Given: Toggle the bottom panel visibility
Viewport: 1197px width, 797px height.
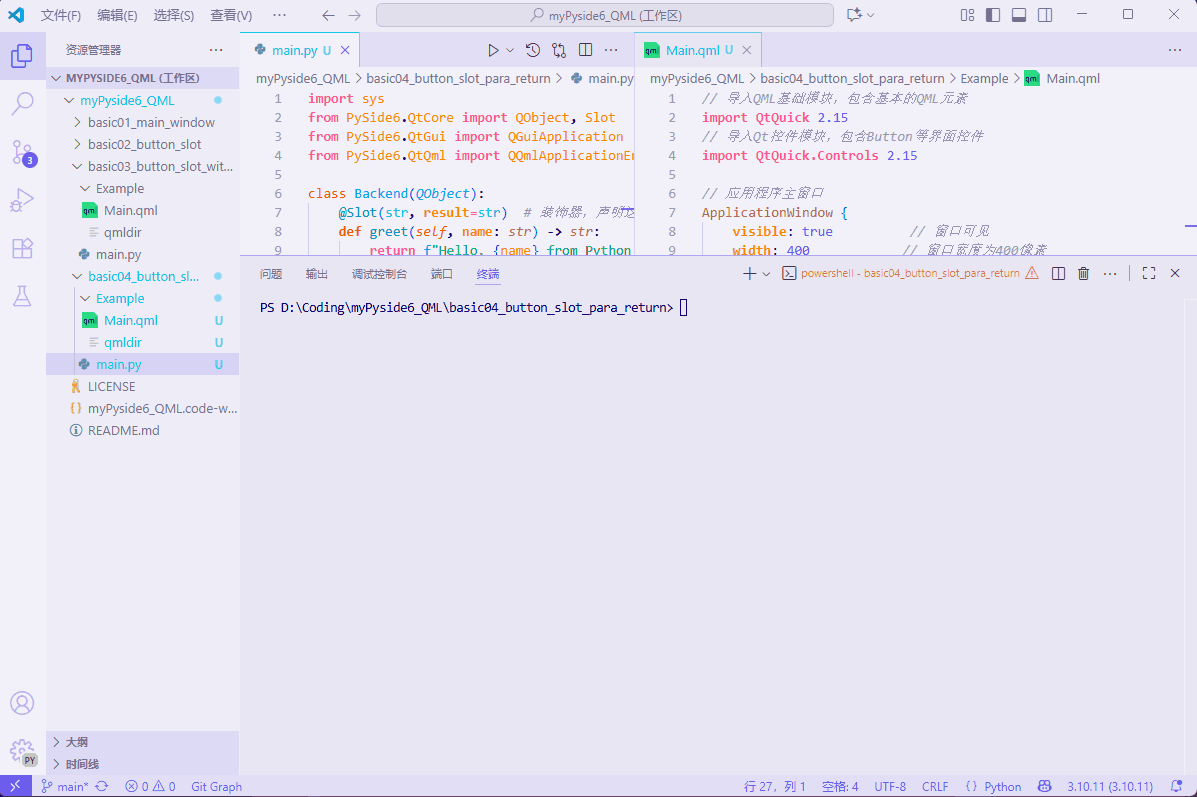Looking at the screenshot, I should tap(1019, 15).
